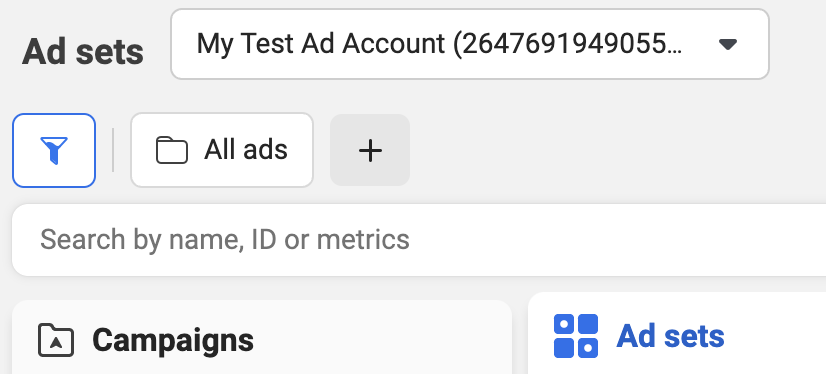
Task: Open the blue funnel filter button
Action: [x=54, y=151]
